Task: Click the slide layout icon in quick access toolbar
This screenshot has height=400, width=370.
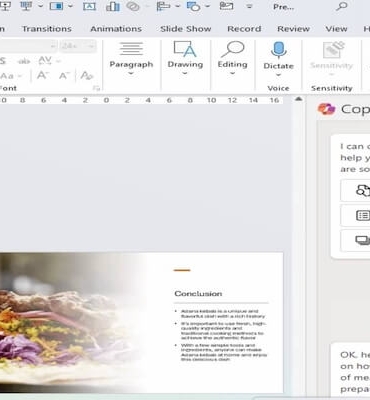Action: click(56, 6)
